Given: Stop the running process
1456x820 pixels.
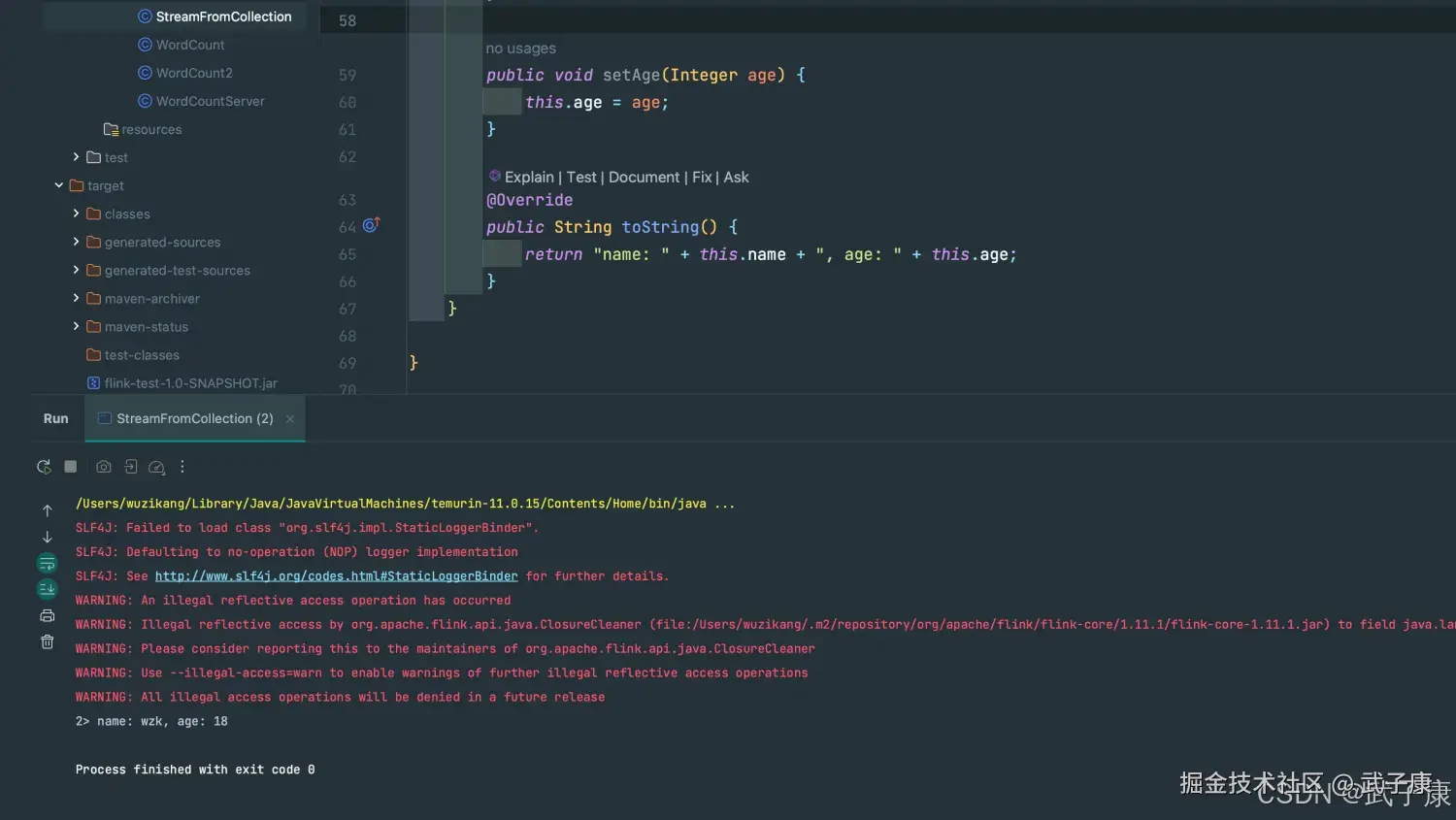Looking at the screenshot, I should [71, 467].
